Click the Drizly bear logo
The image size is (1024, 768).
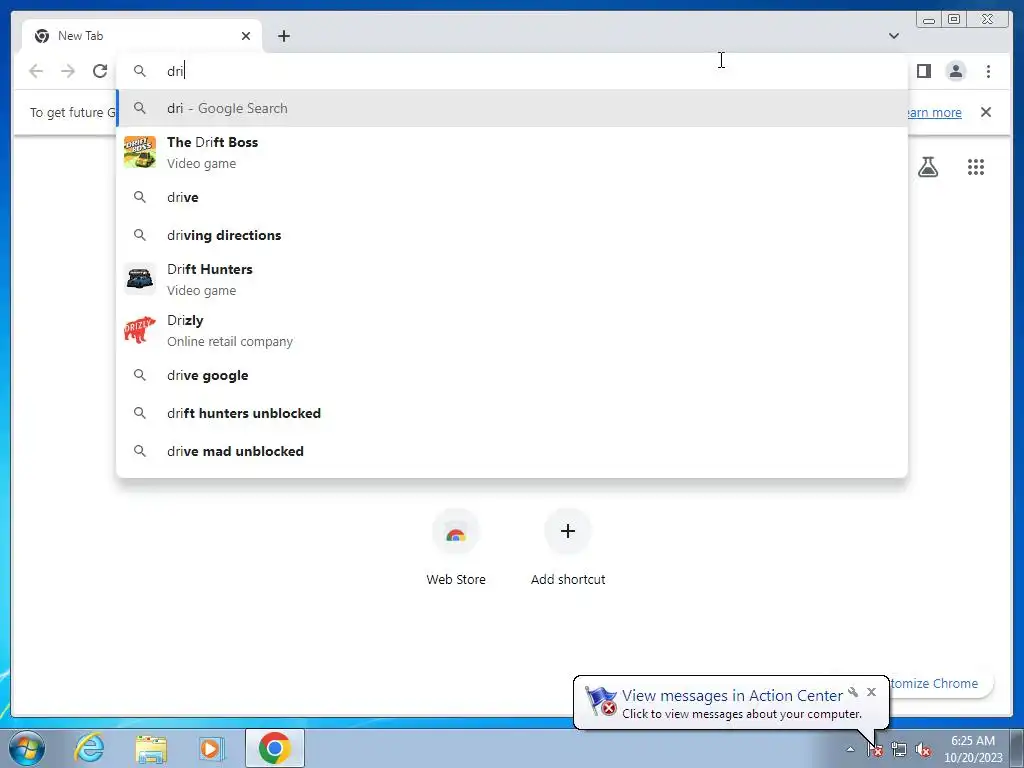tap(140, 330)
